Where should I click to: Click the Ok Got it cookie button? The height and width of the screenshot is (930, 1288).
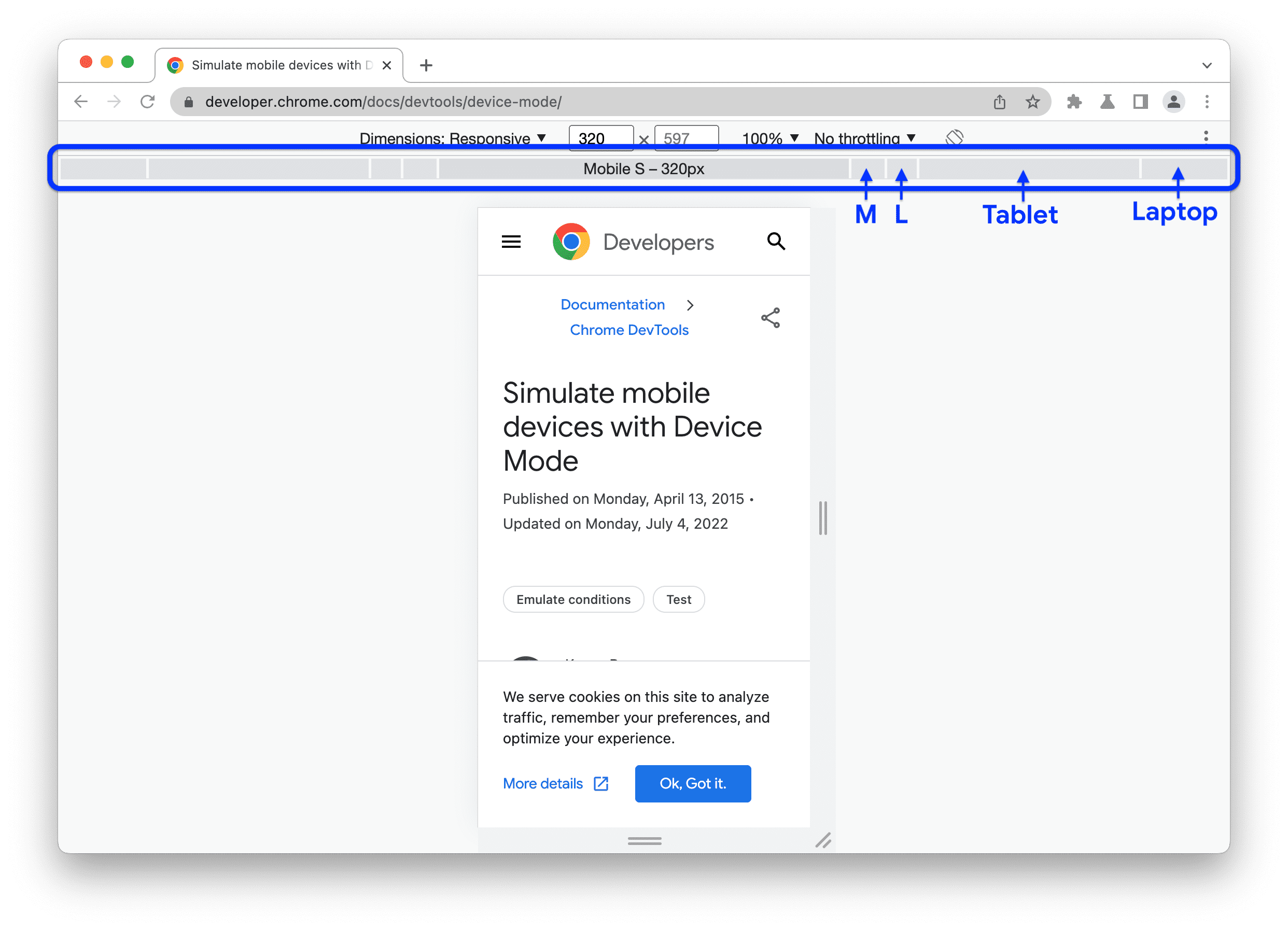693,783
